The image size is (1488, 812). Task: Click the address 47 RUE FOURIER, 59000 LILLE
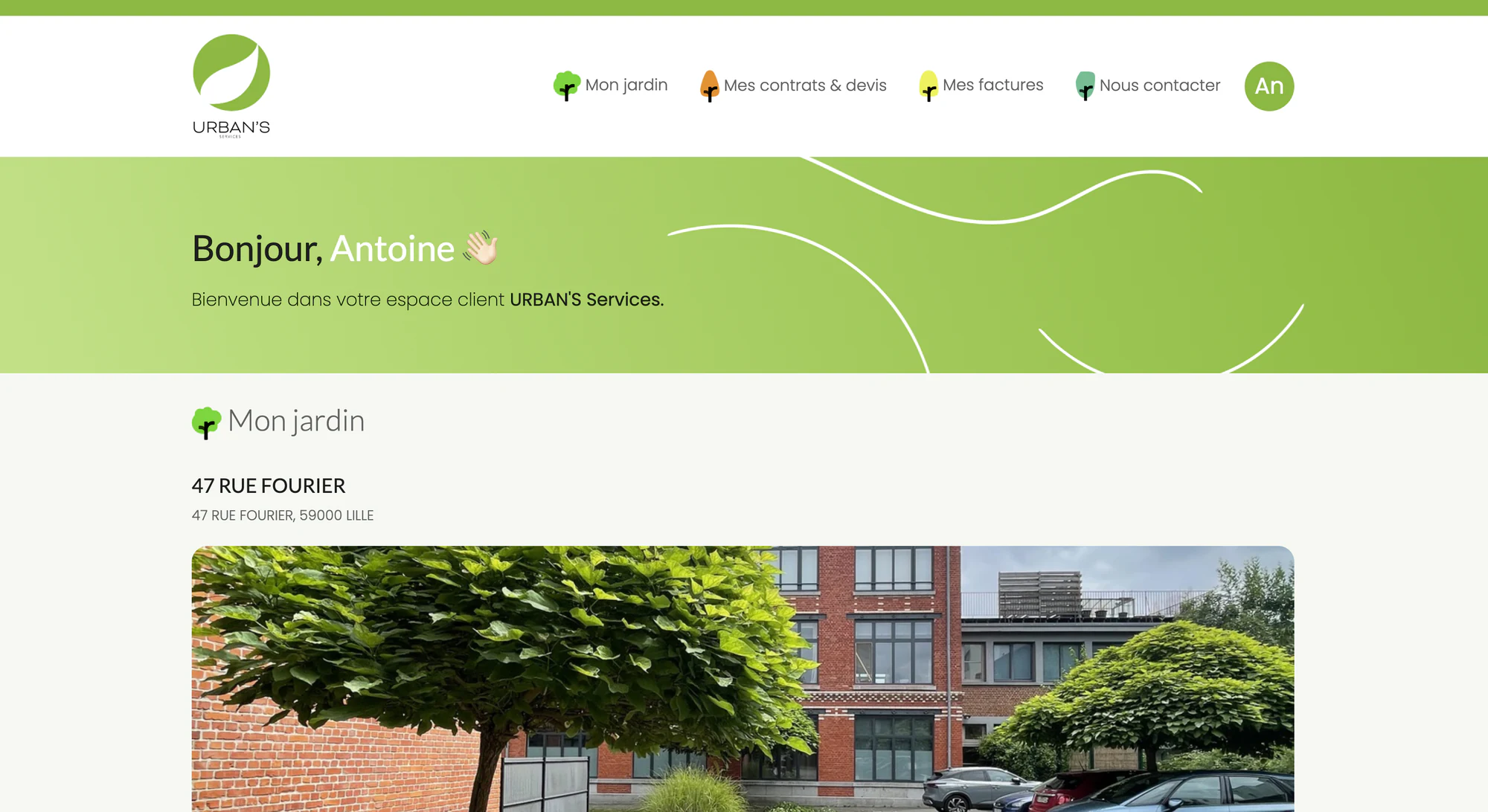[x=283, y=515]
